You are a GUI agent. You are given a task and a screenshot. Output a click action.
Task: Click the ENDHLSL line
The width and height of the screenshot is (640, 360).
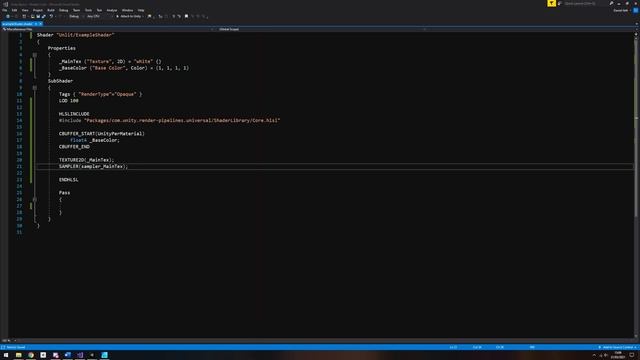(x=69, y=180)
